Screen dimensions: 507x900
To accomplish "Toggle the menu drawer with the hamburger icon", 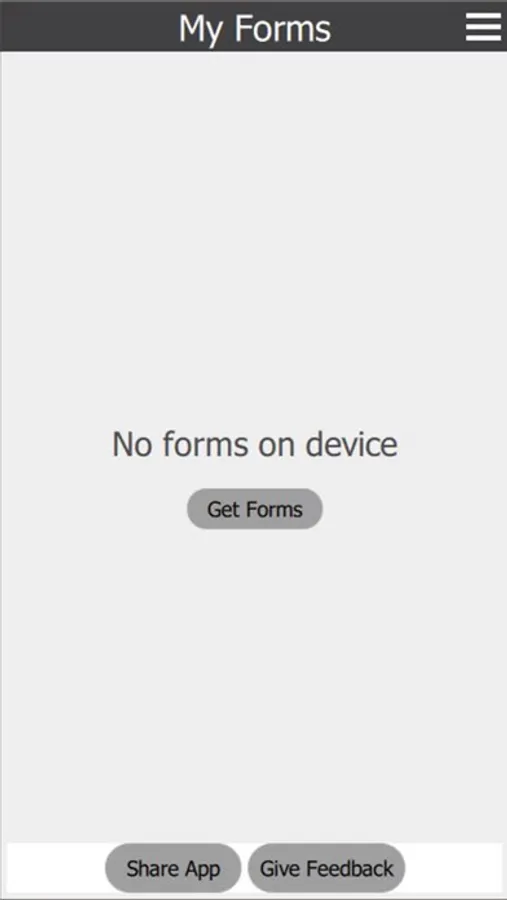I will click(483, 26).
